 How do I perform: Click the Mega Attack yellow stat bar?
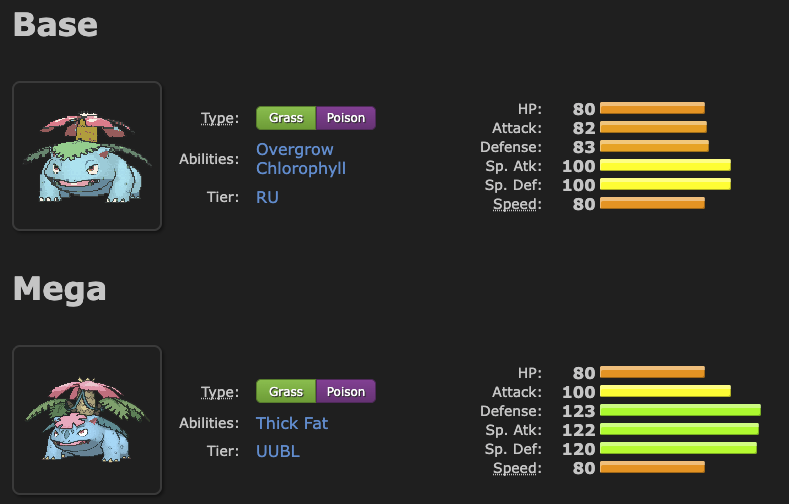665,391
